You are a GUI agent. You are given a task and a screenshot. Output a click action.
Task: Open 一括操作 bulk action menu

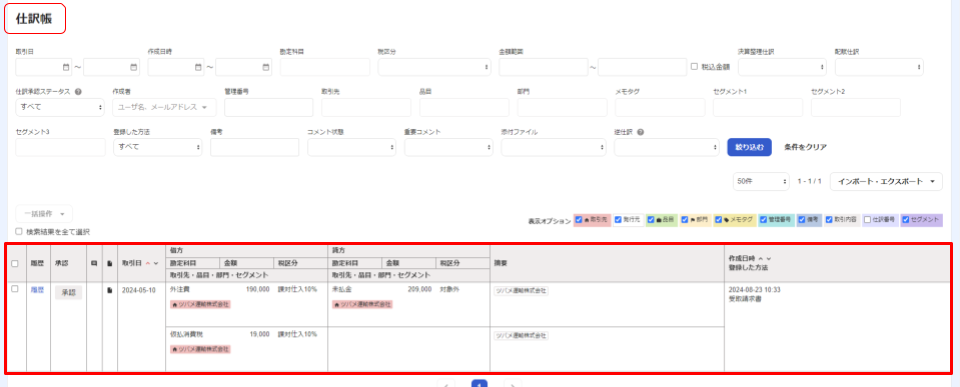pos(44,214)
